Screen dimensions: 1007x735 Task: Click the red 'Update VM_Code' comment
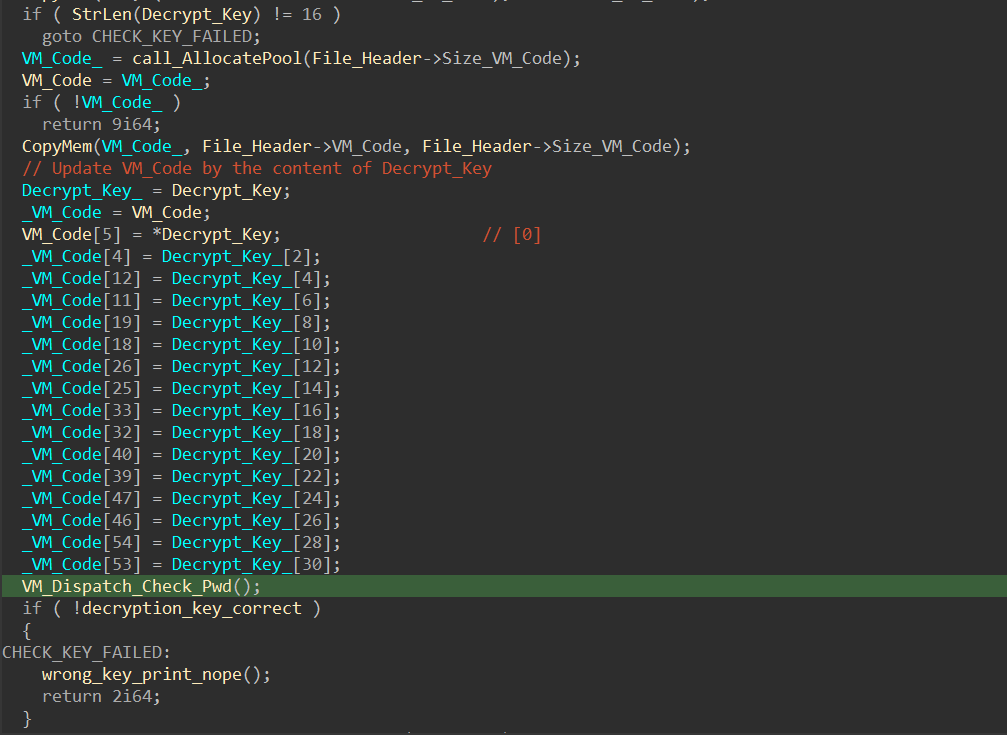tap(256, 168)
